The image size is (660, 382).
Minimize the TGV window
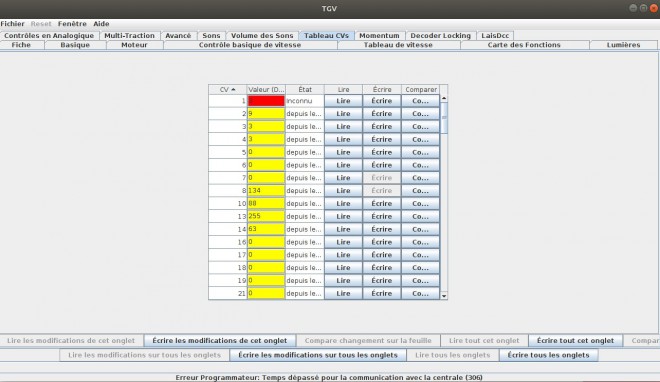(633, 8)
